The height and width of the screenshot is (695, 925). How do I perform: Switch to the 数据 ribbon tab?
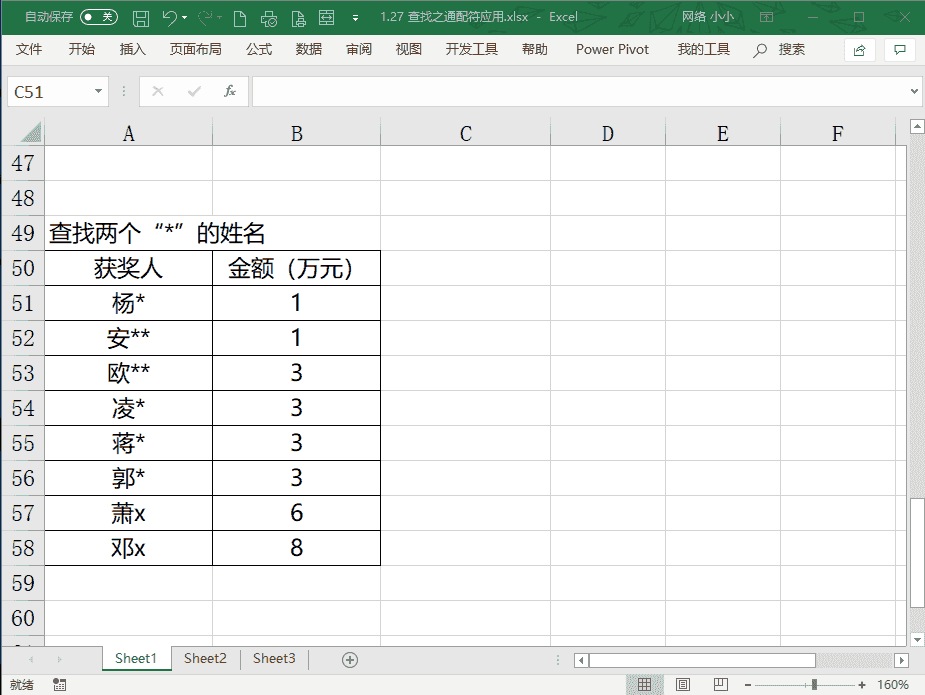pos(309,50)
